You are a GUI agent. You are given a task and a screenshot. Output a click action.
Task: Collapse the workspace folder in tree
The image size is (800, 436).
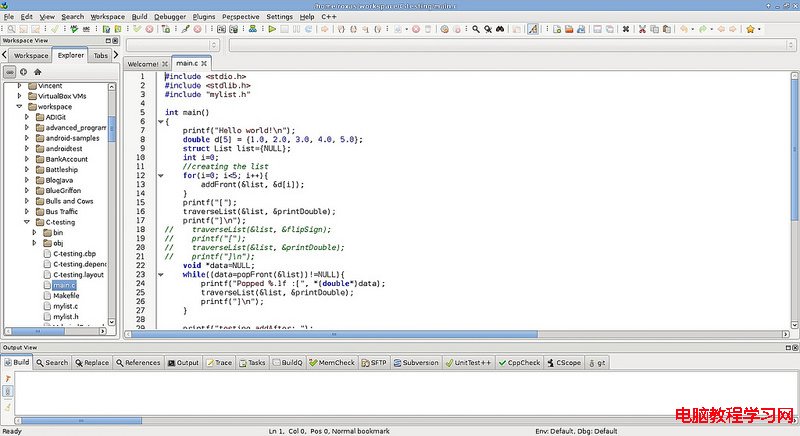(19, 107)
